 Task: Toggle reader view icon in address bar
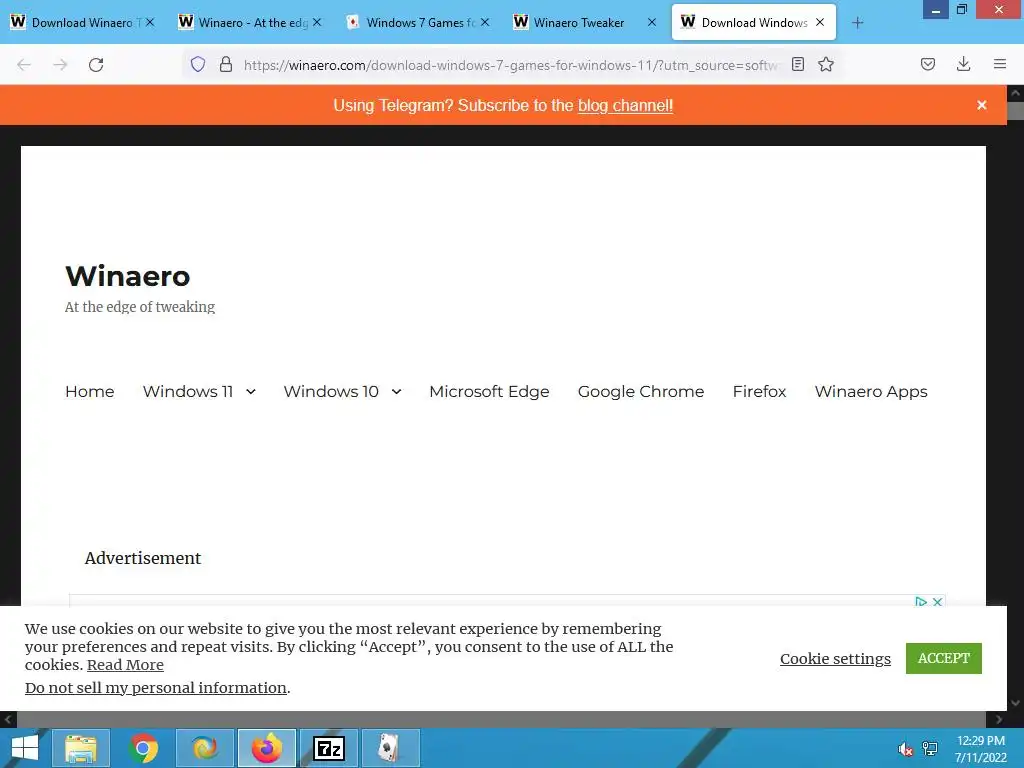pyautogui.click(x=797, y=64)
